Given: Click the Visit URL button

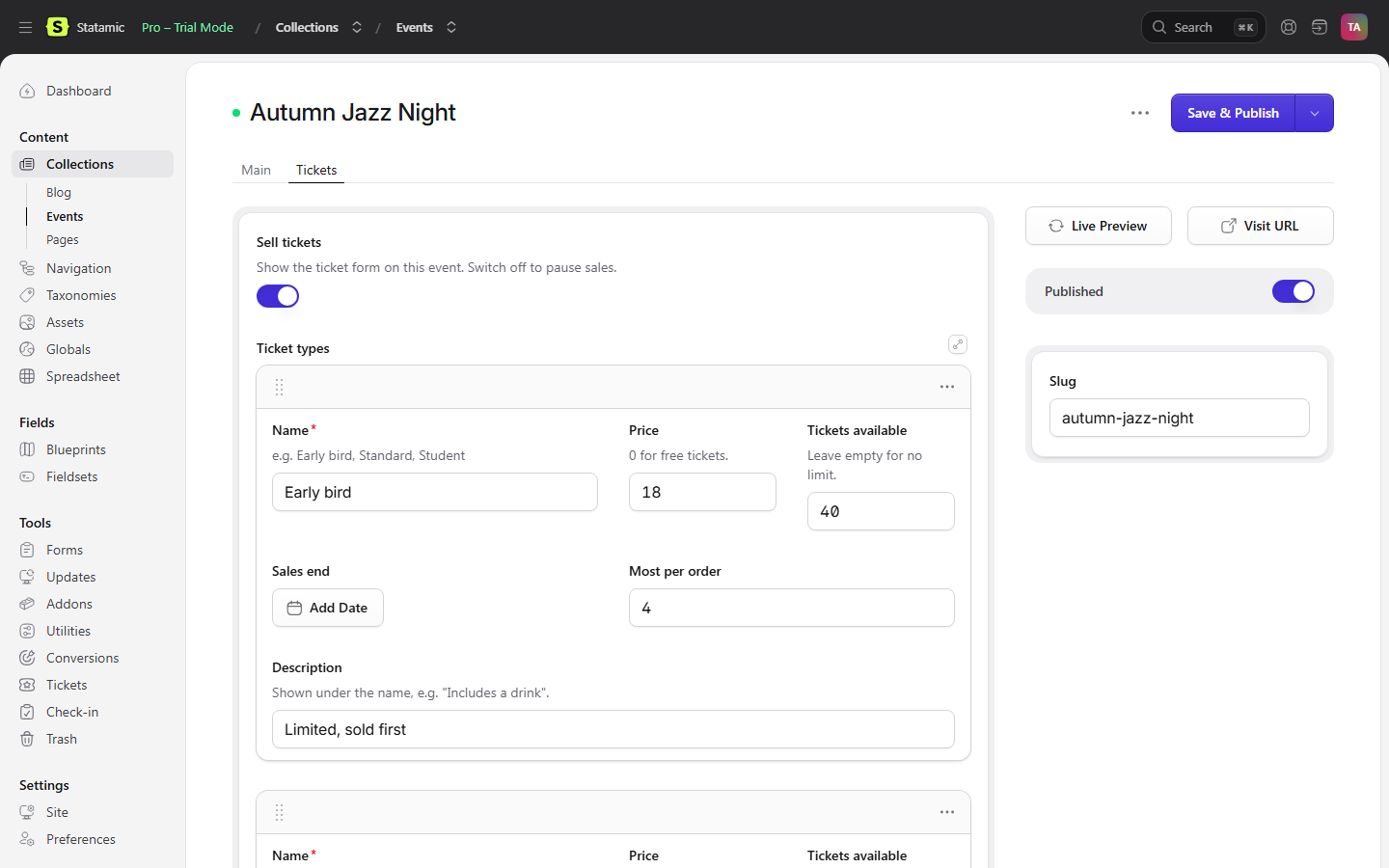Looking at the screenshot, I should coord(1261,226).
